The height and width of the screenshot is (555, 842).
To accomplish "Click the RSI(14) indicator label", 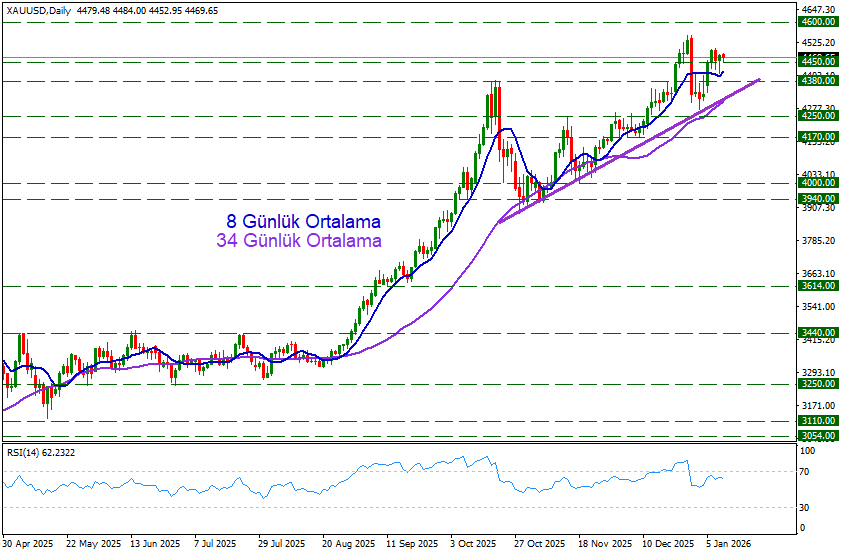I will (41, 453).
